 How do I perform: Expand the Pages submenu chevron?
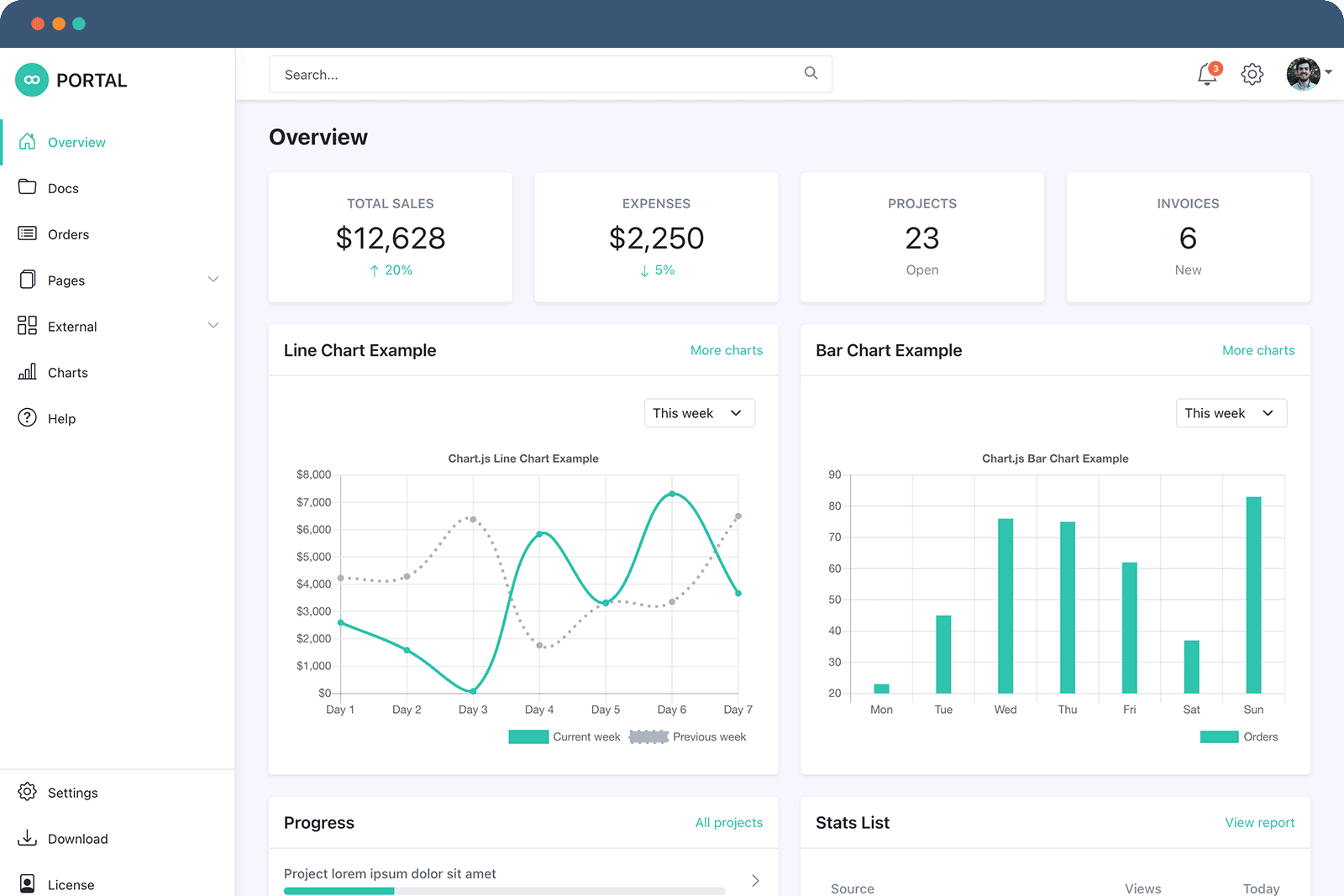213,279
